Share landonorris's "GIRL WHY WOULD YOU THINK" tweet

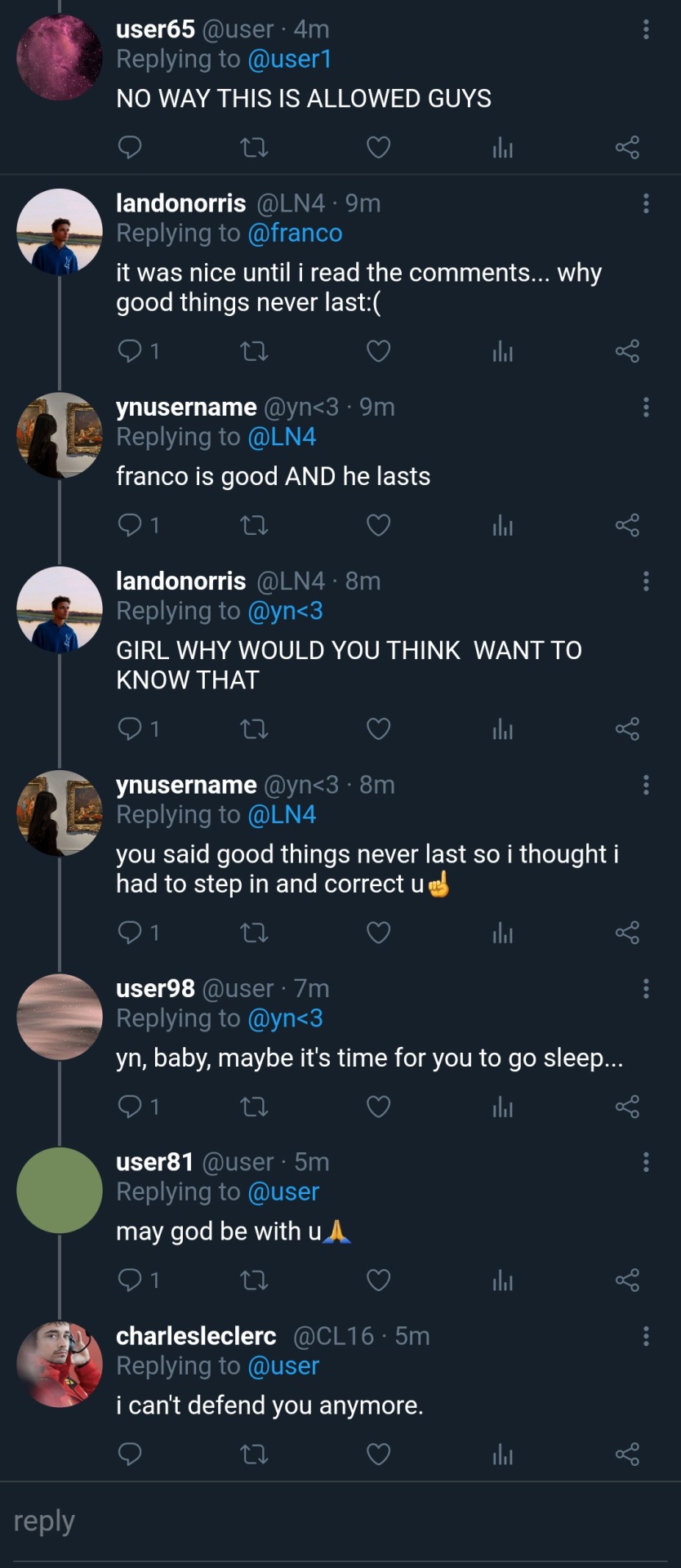pyautogui.click(x=627, y=729)
